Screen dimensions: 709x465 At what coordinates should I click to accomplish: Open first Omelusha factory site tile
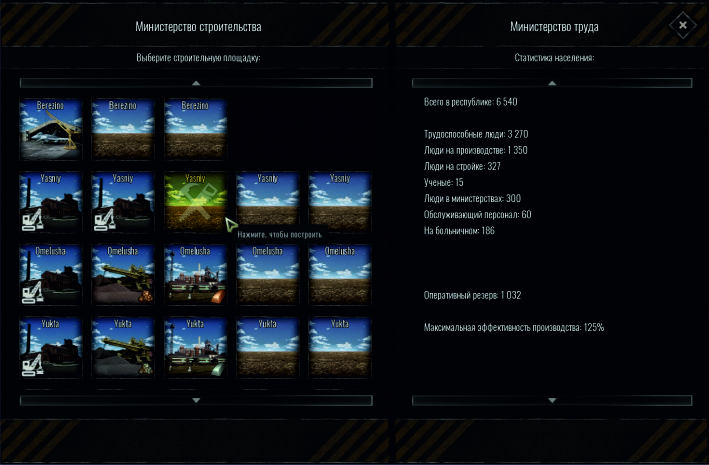[51, 275]
